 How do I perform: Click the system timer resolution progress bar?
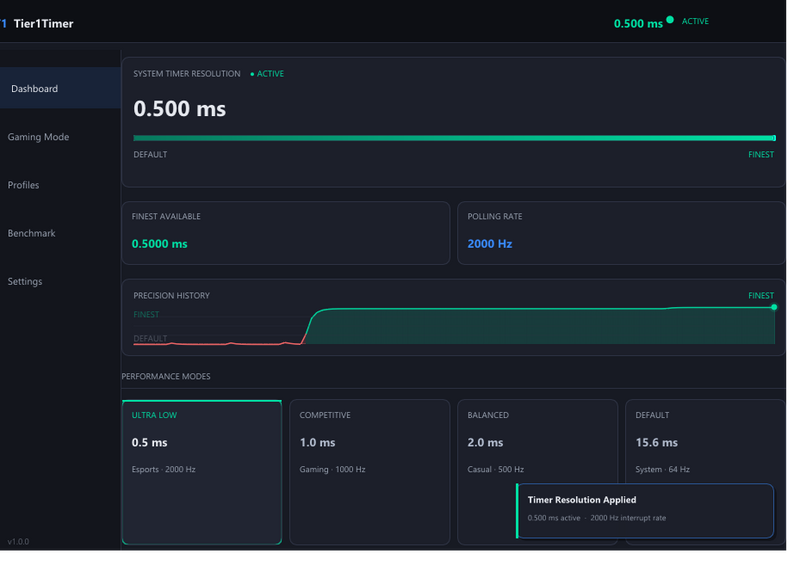tap(454, 138)
